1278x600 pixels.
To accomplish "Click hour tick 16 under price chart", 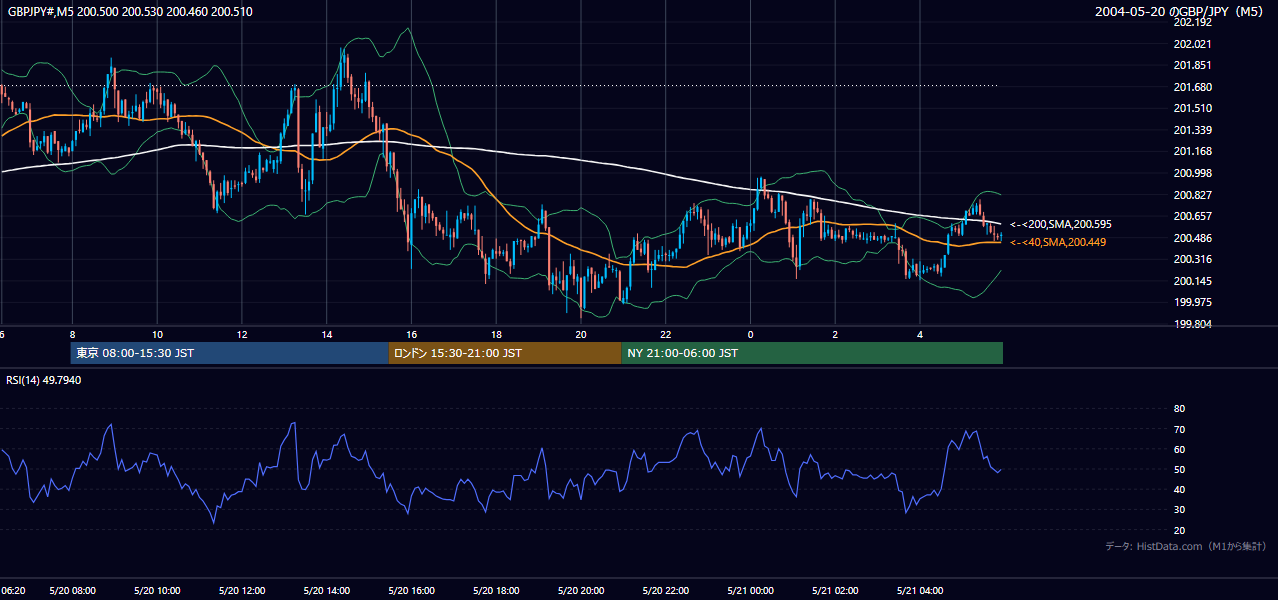I will (412, 334).
